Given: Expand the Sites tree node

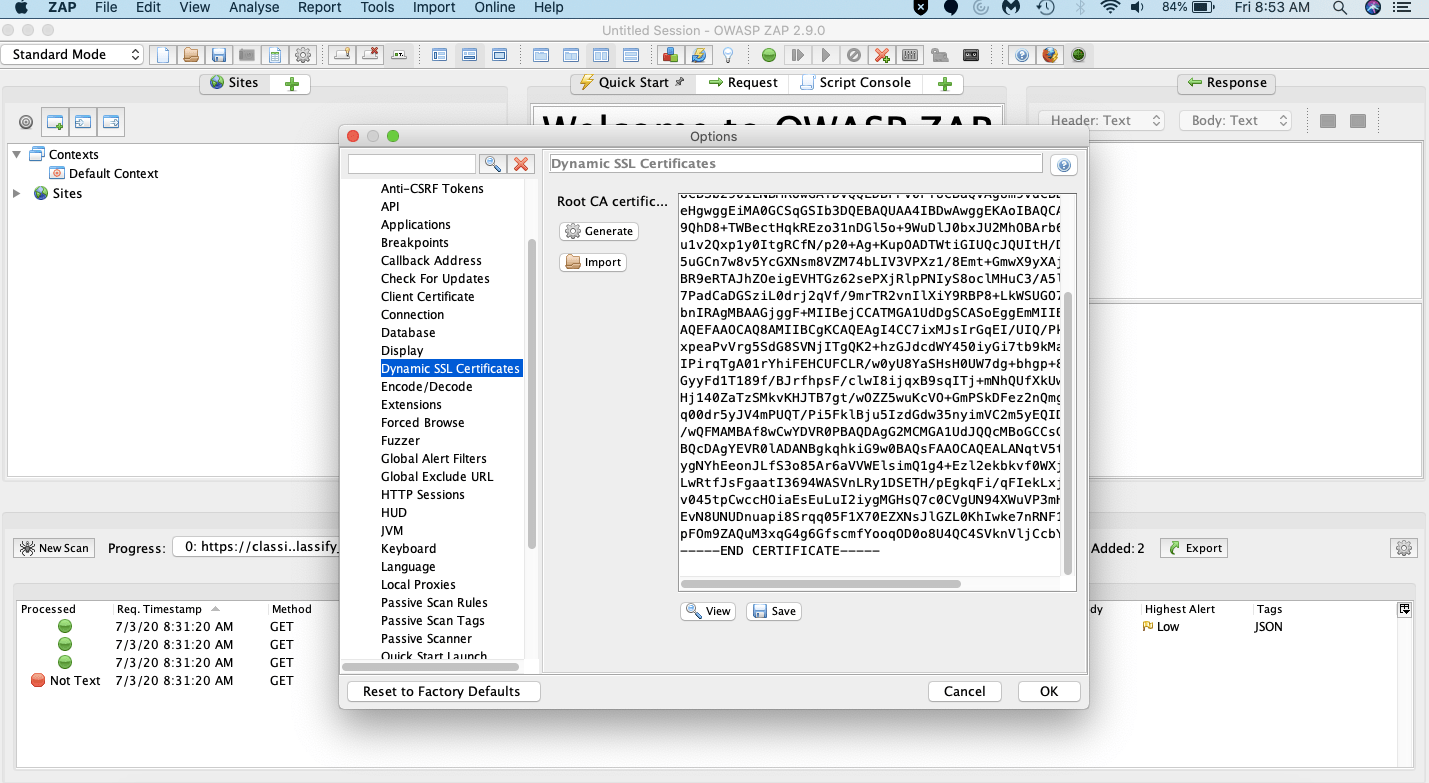Looking at the screenshot, I should tap(16, 193).
